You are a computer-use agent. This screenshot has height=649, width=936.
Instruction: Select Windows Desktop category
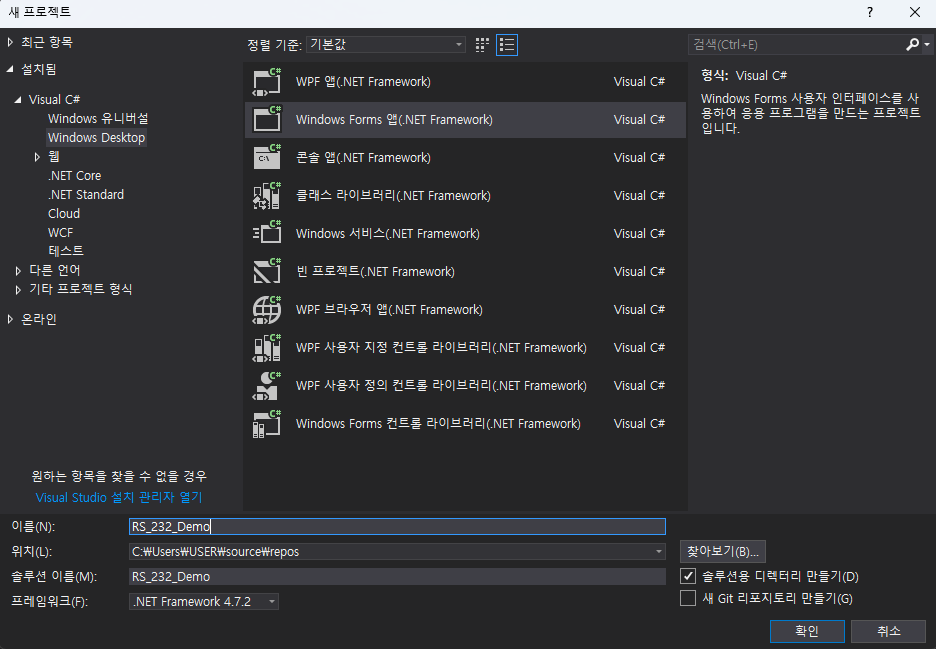point(97,137)
